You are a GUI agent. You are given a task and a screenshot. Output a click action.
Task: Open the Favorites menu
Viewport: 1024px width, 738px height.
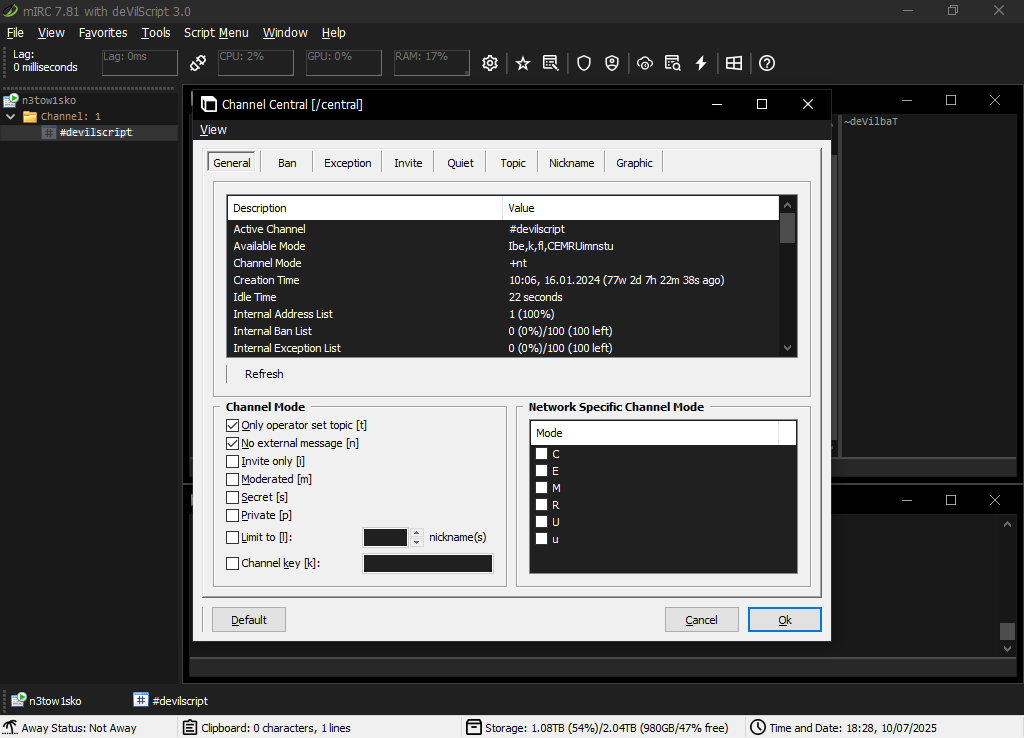tap(103, 33)
